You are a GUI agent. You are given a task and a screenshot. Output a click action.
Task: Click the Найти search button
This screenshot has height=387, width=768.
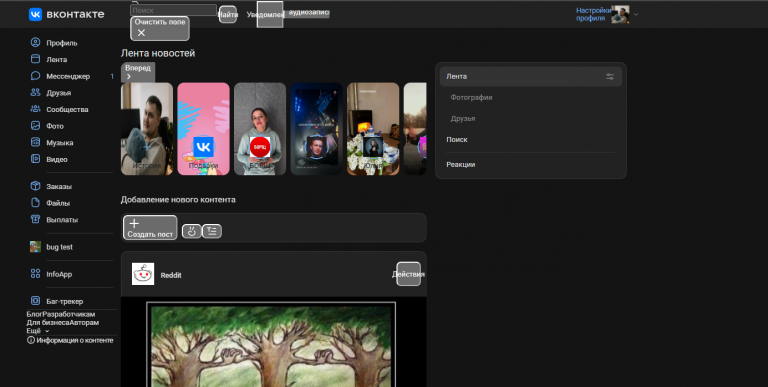click(228, 15)
